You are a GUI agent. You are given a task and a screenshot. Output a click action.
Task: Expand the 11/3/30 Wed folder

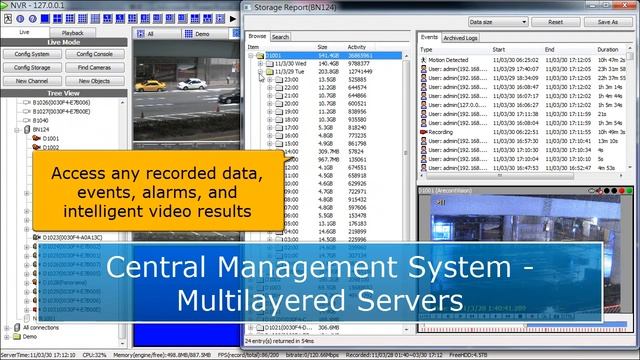tap(260, 64)
